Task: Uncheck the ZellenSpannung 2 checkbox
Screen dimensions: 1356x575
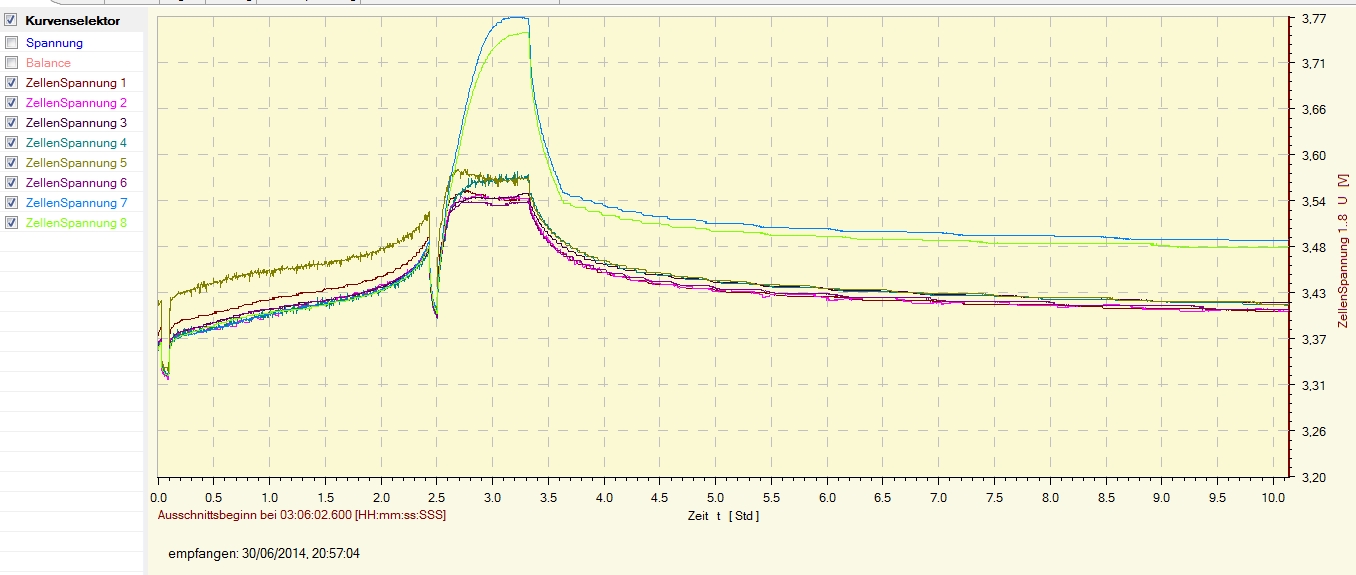Action: [x=11, y=103]
